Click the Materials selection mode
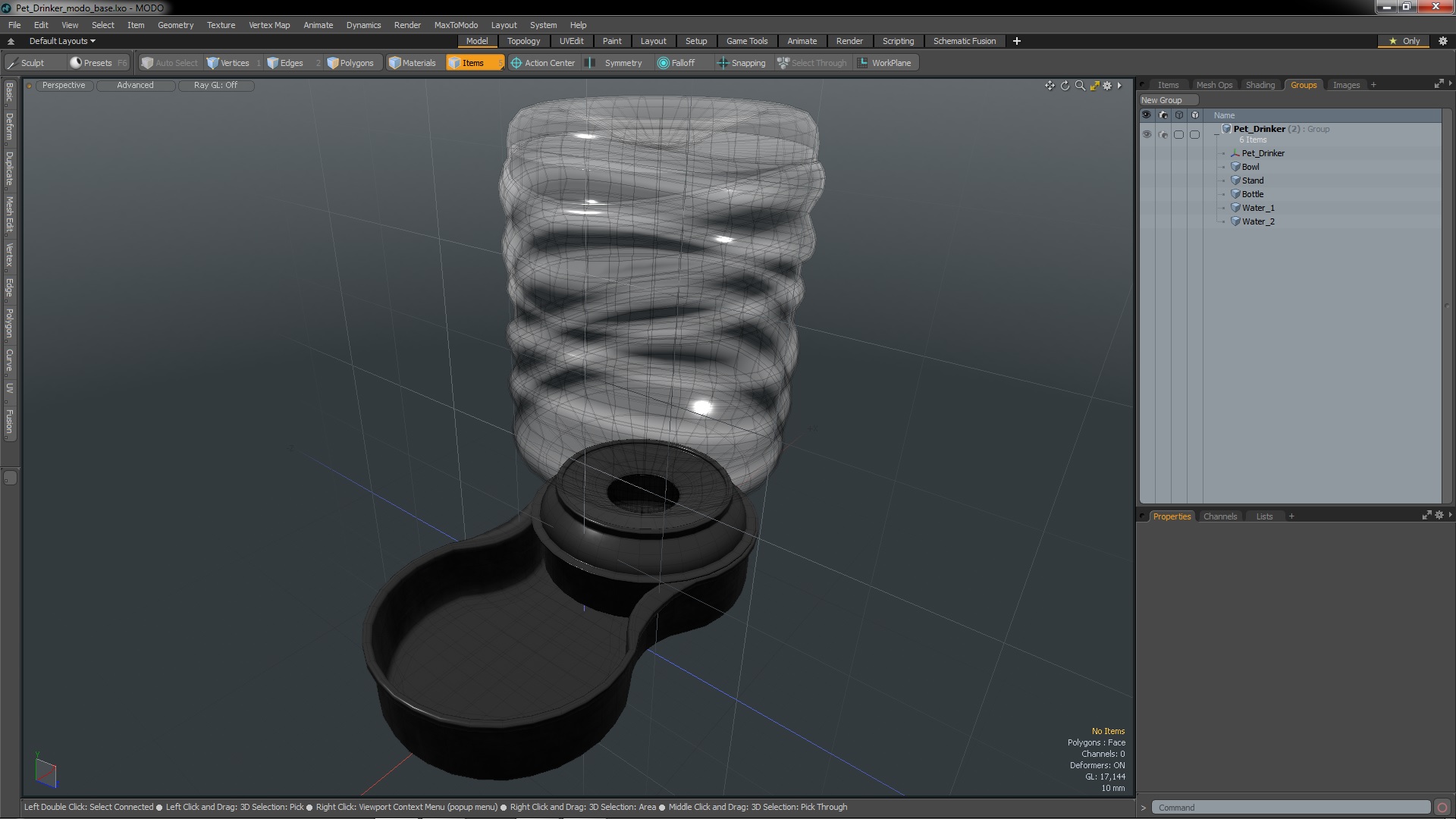1456x819 pixels. [413, 63]
